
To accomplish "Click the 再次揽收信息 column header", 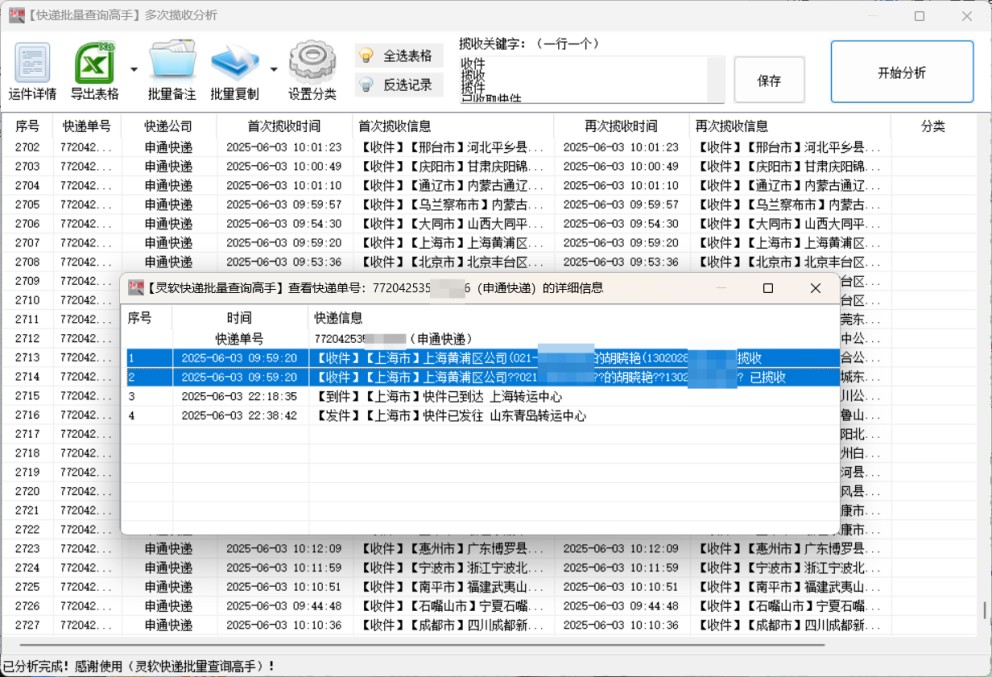I will click(x=790, y=126).
